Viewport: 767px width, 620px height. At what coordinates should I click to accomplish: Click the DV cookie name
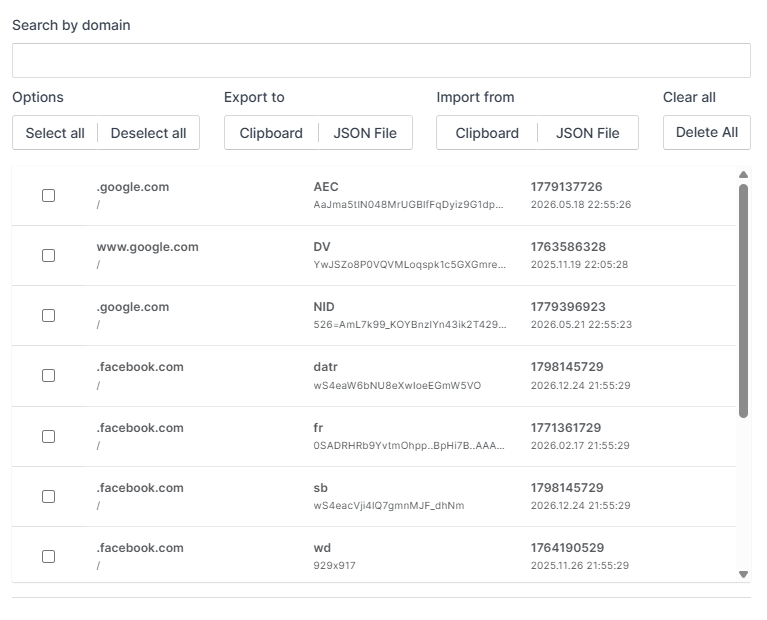(322, 247)
